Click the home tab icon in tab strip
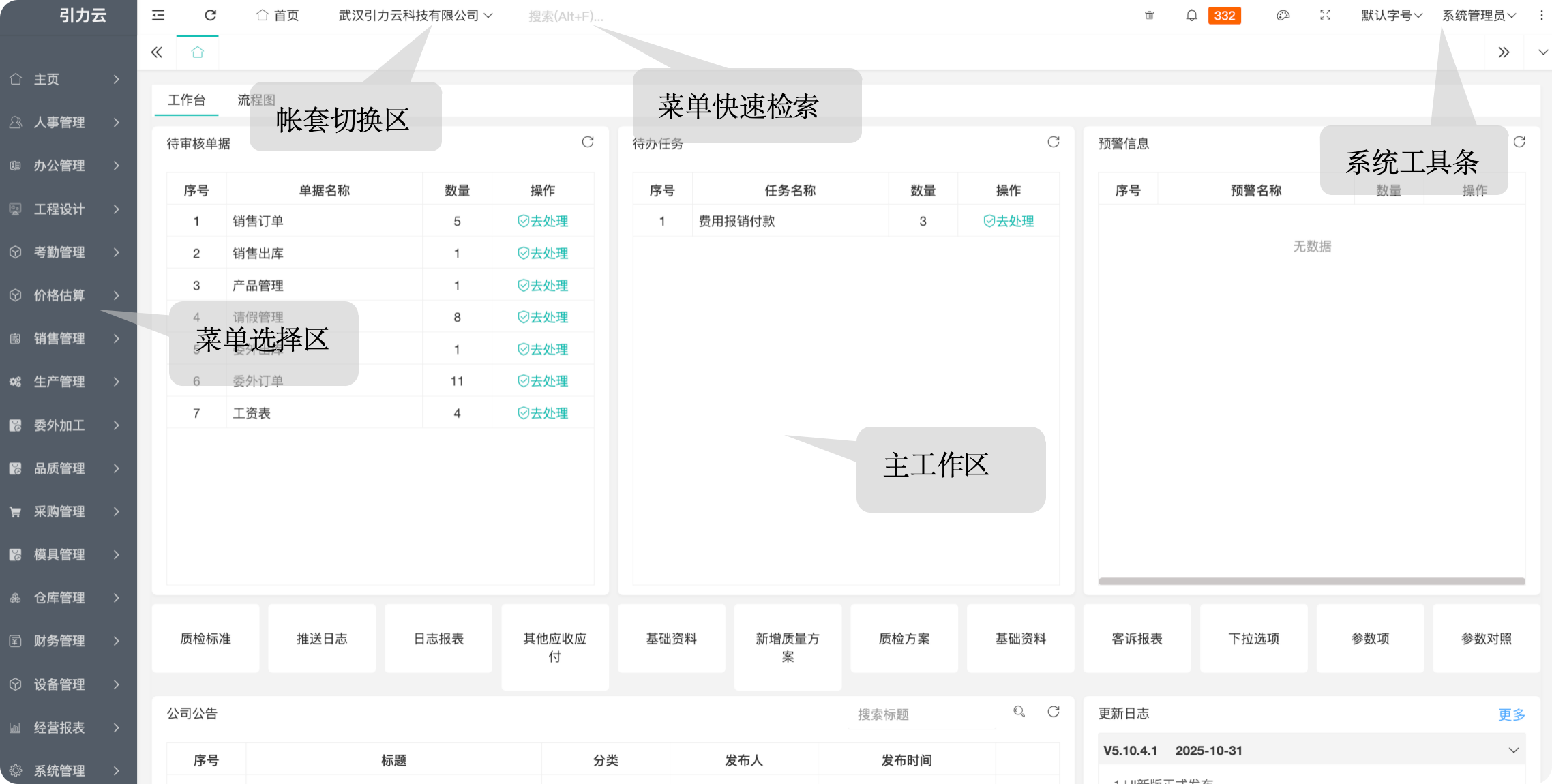 197,52
